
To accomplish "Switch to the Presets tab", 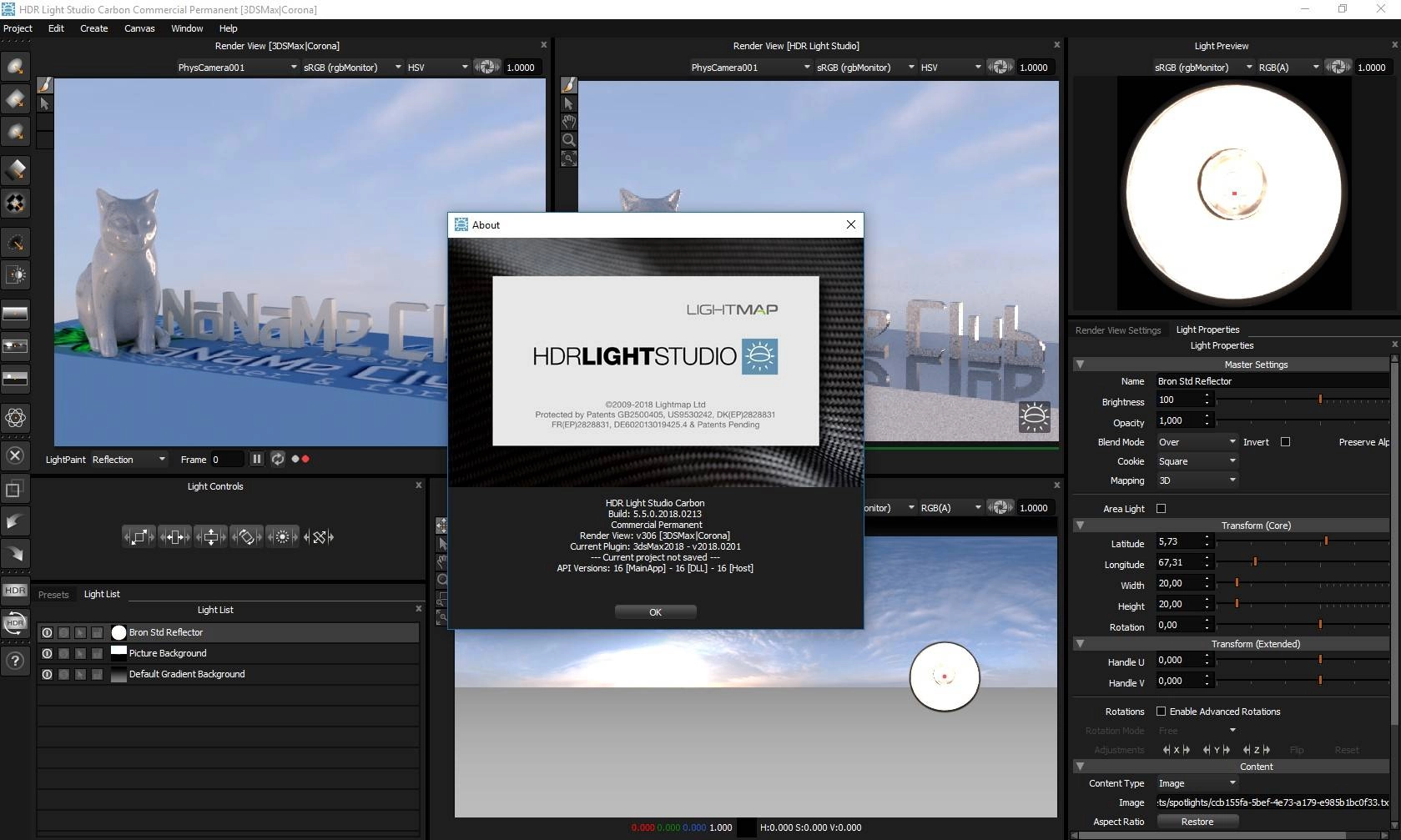I will (53, 595).
